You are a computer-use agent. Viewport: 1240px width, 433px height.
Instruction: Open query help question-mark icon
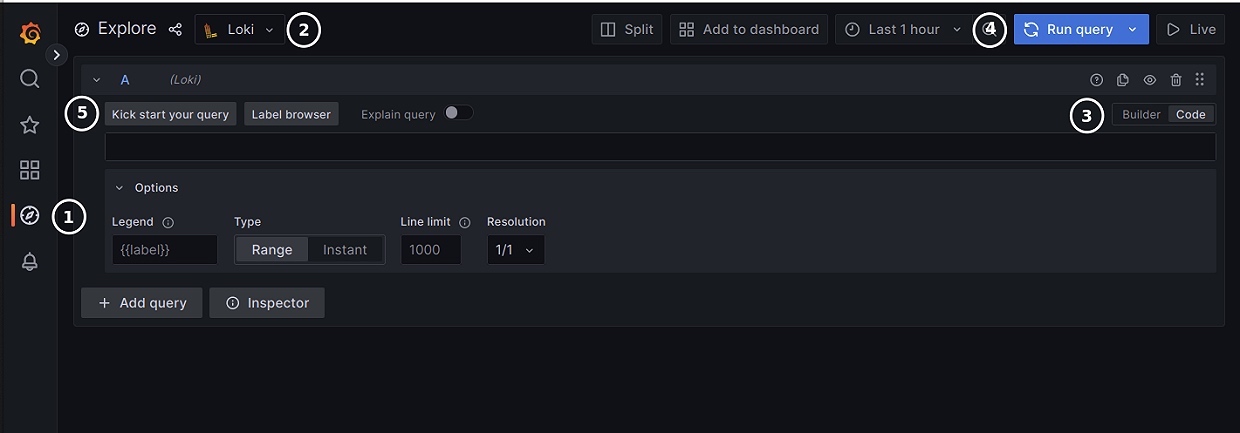(x=1097, y=80)
